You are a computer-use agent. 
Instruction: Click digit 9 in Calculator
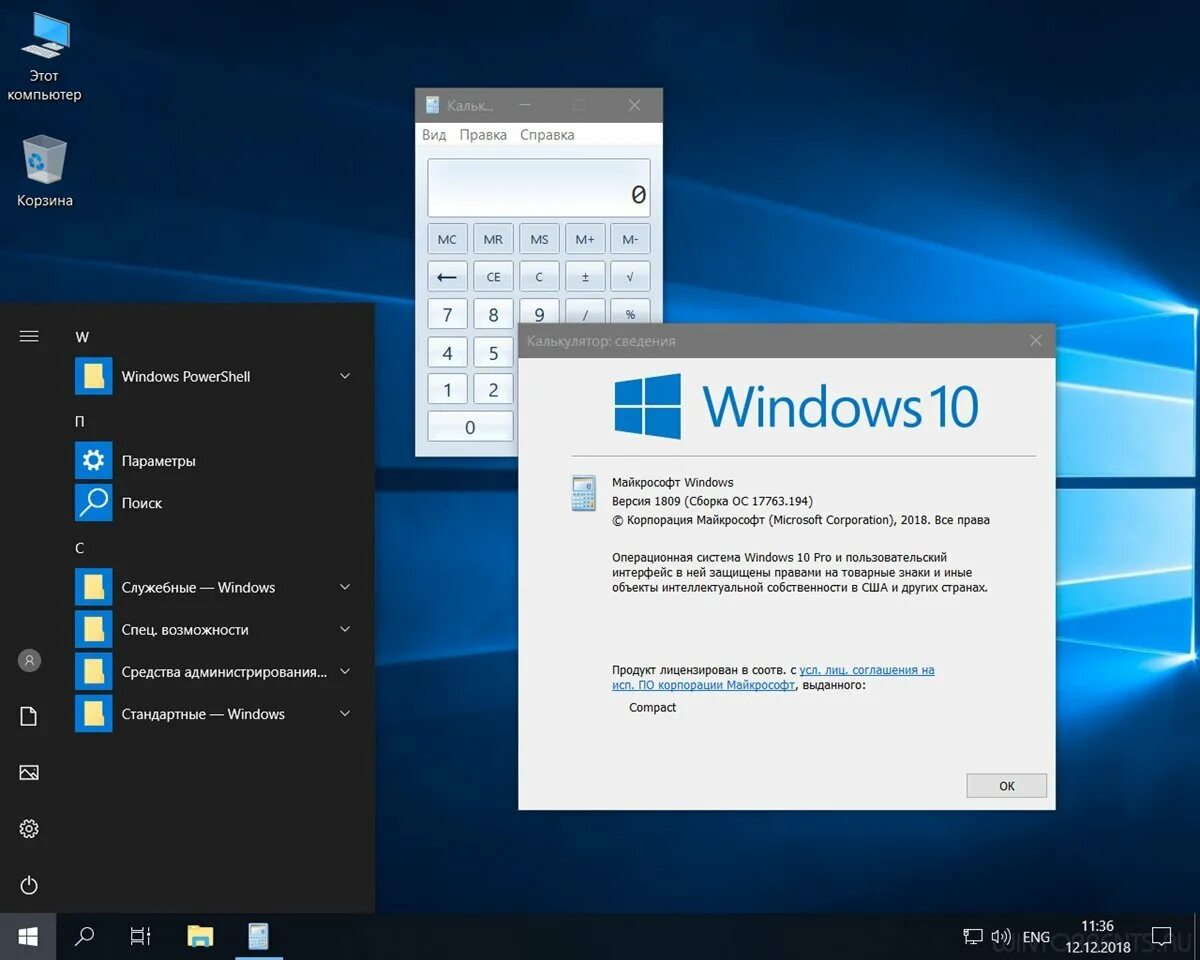[539, 312]
